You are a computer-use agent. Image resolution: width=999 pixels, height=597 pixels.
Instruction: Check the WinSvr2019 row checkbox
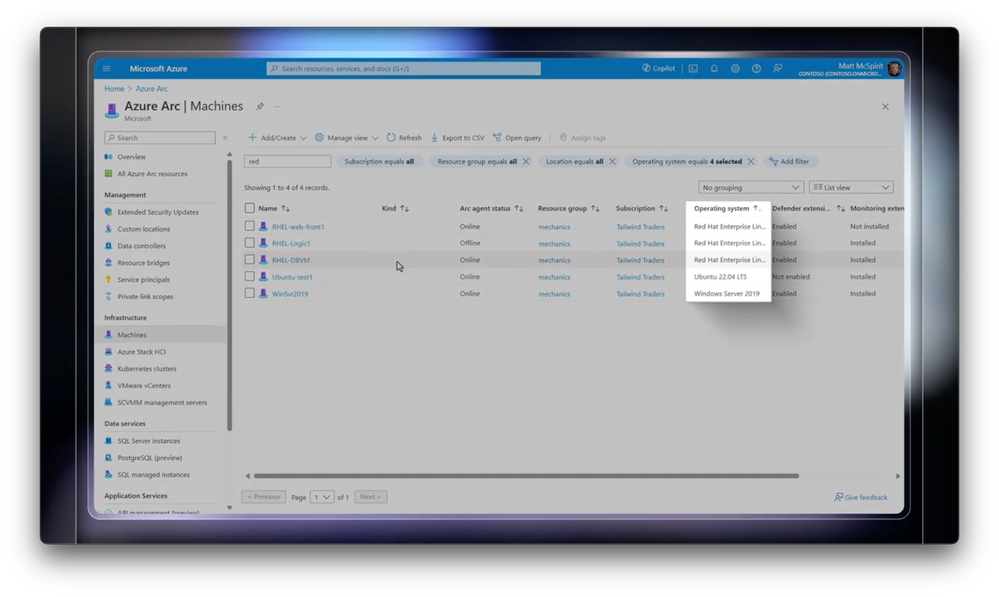click(250, 294)
